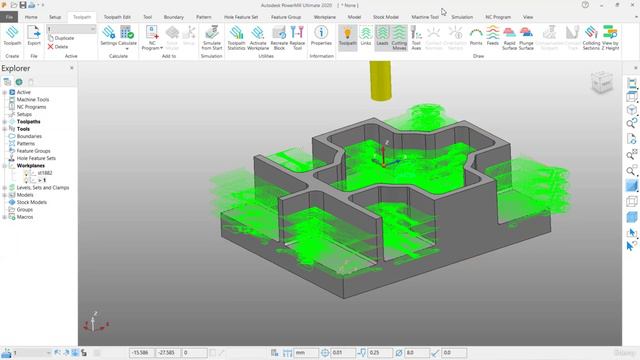Click the view cube
Image resolution: width=640 pixels, height=360 pixels.
coord(602,82)
